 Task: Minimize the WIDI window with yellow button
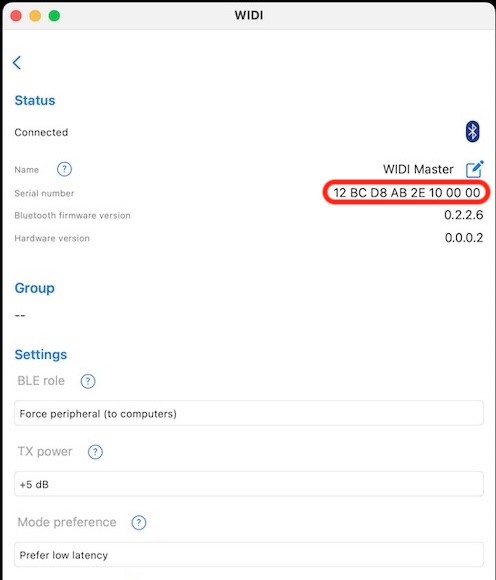click(x=35, y=16)
